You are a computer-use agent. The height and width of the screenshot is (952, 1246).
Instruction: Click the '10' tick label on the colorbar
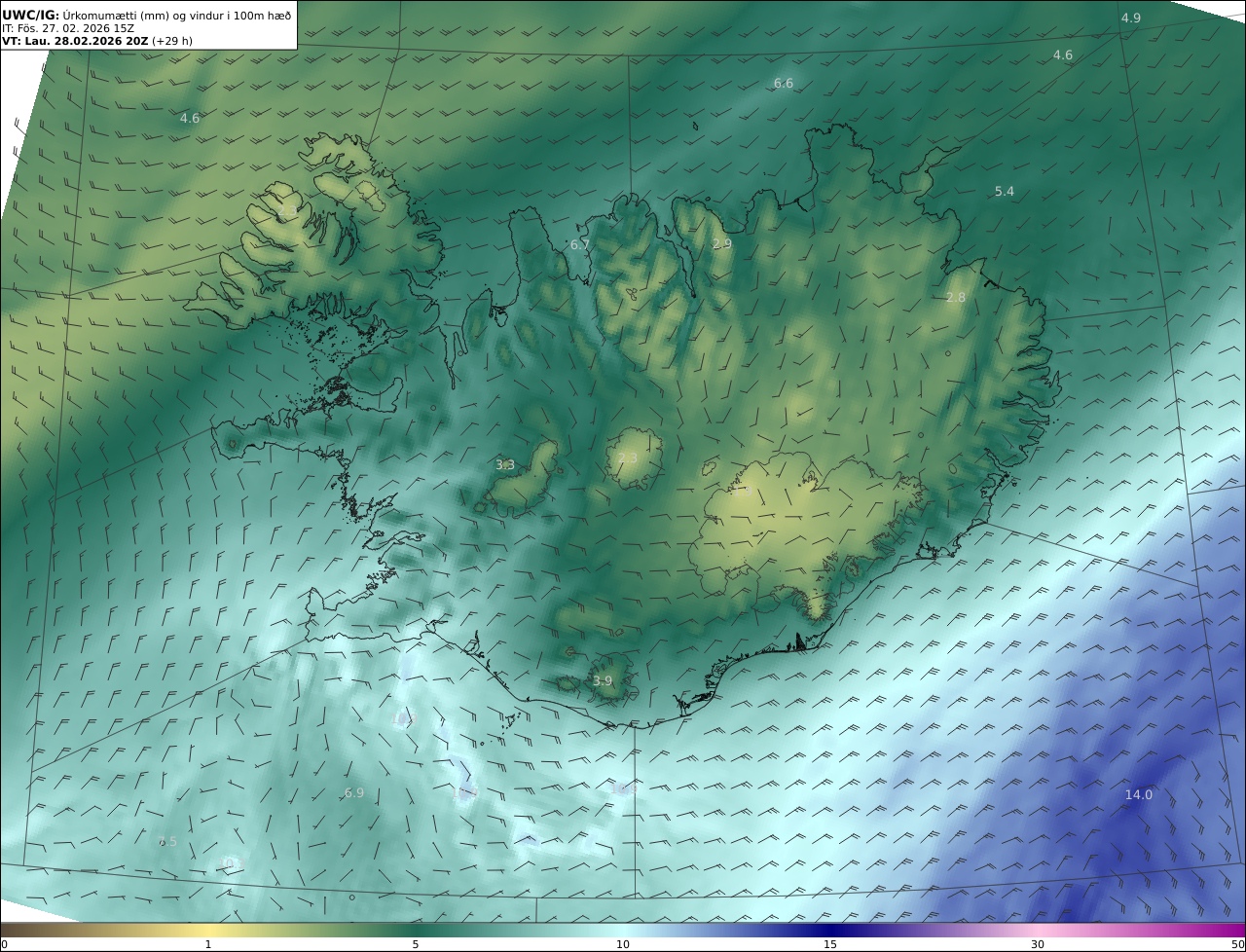coord(623,944)
